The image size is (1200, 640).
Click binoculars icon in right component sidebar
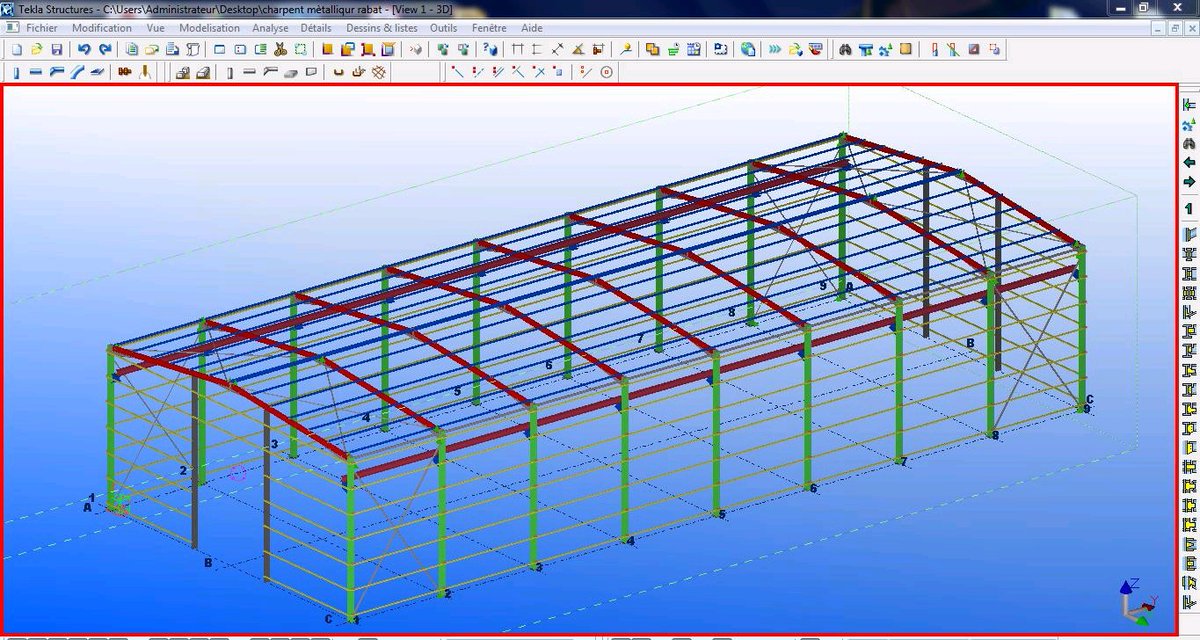point(1189,143)
